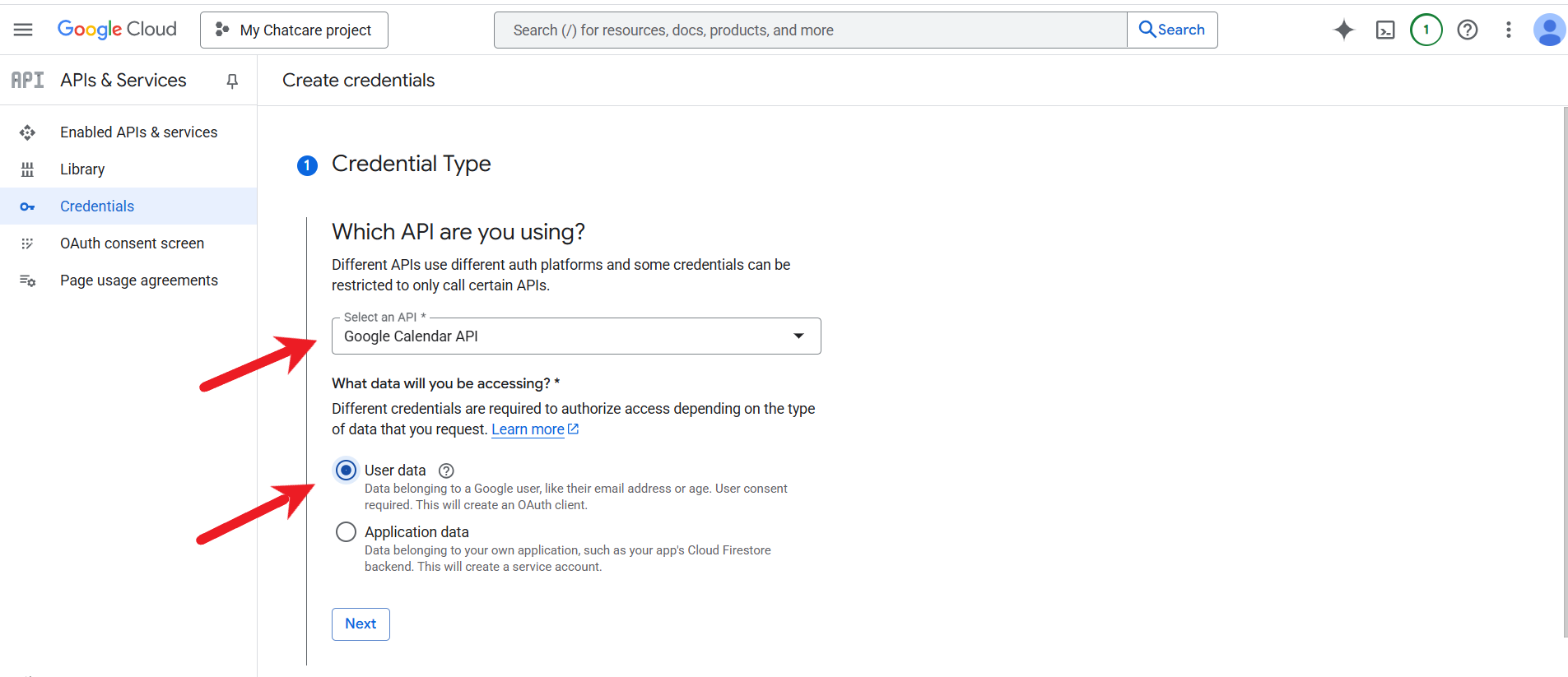Choose the Application data radio option

click(346, 532)
